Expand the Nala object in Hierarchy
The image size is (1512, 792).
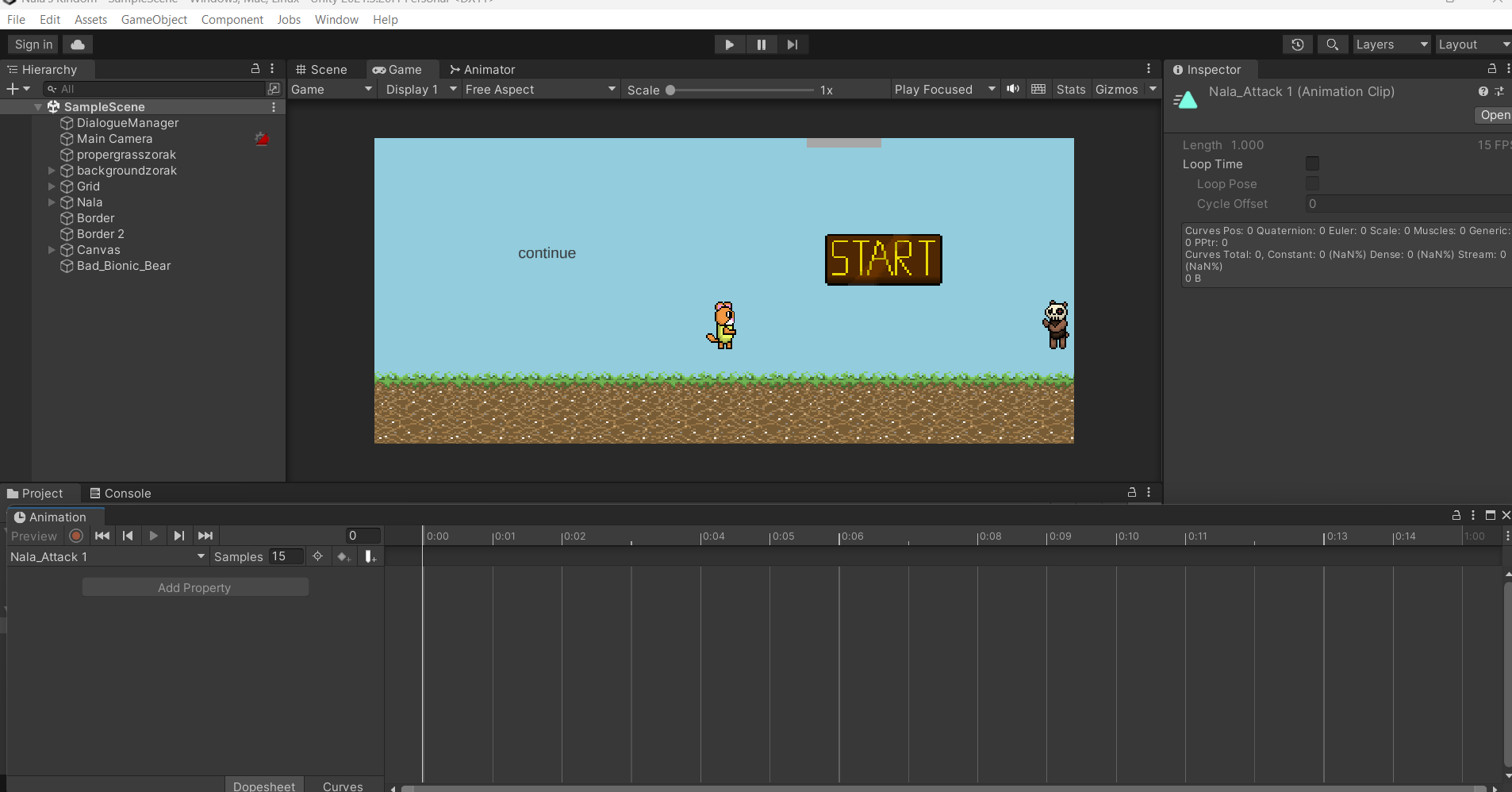tap(52, 202)
